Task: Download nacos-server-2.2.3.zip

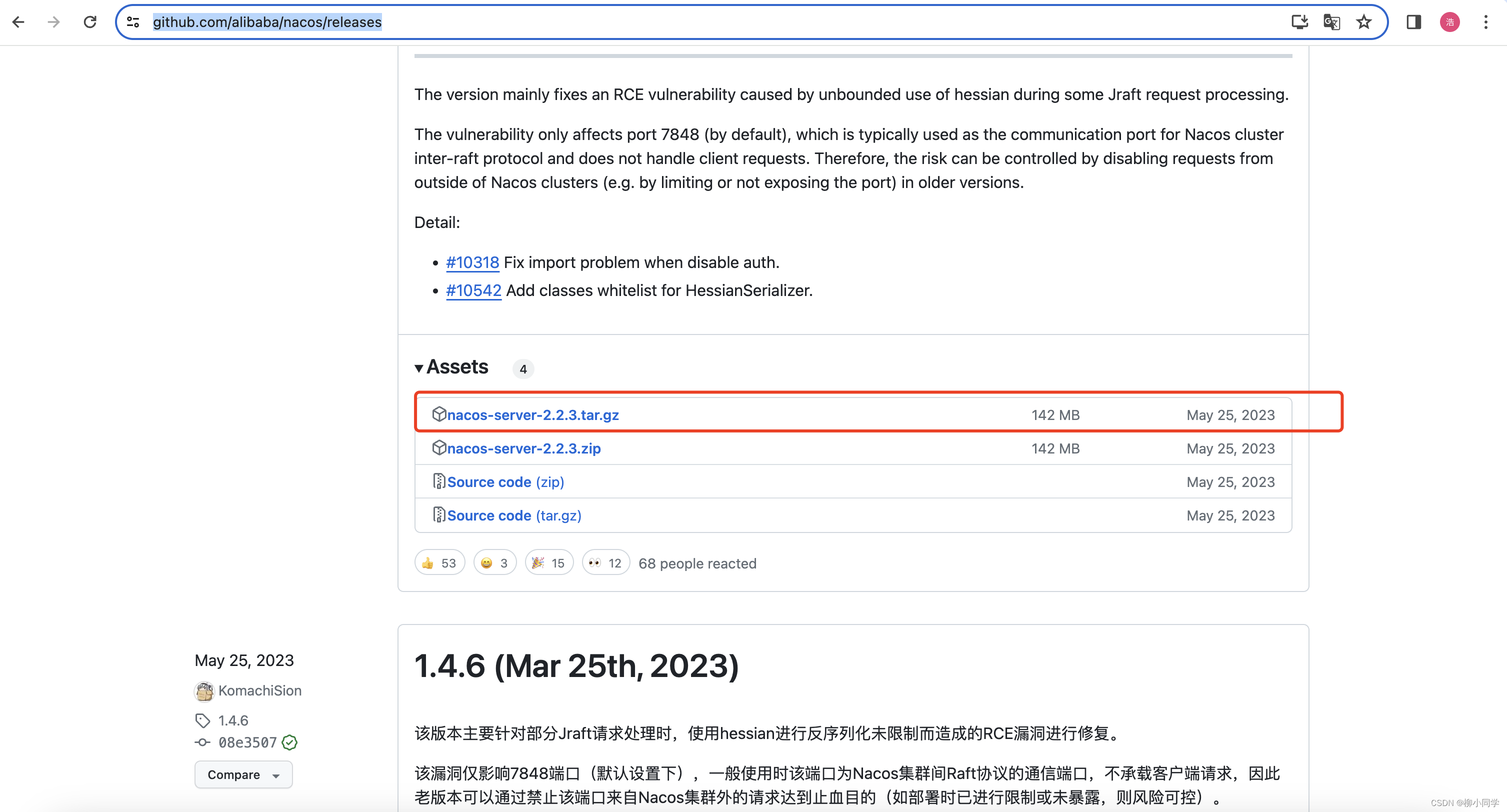Action: (523, 448)
